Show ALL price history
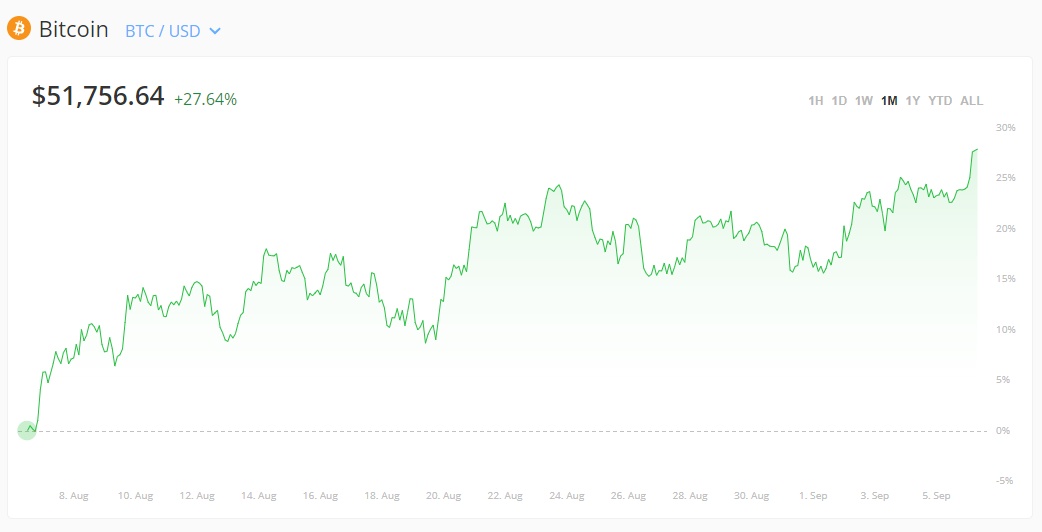Image resolution: width=1042 pixels, height=532 pixels. point(971,100)
